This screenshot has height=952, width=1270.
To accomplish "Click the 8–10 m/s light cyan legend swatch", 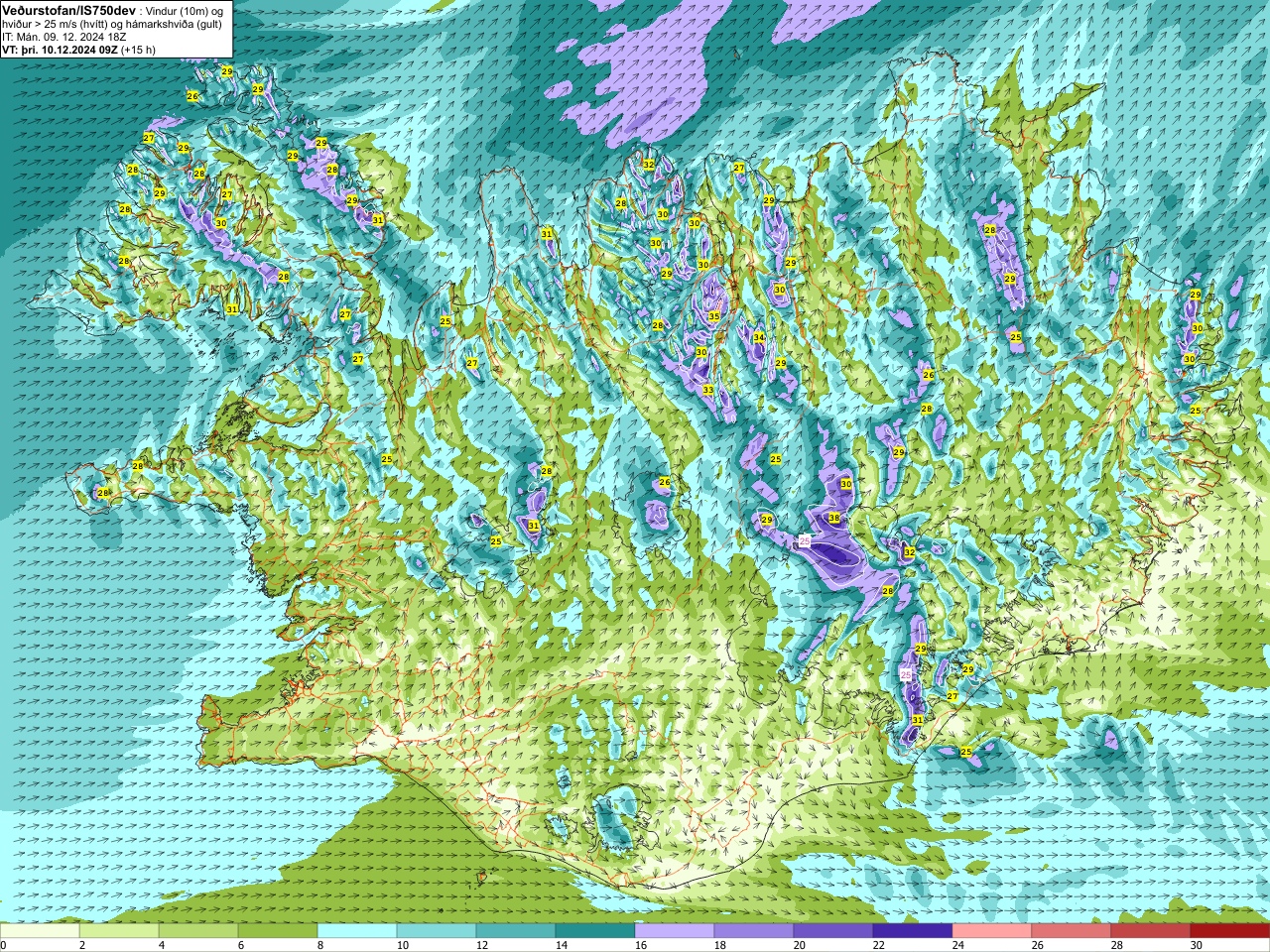I will click(357, 931).
